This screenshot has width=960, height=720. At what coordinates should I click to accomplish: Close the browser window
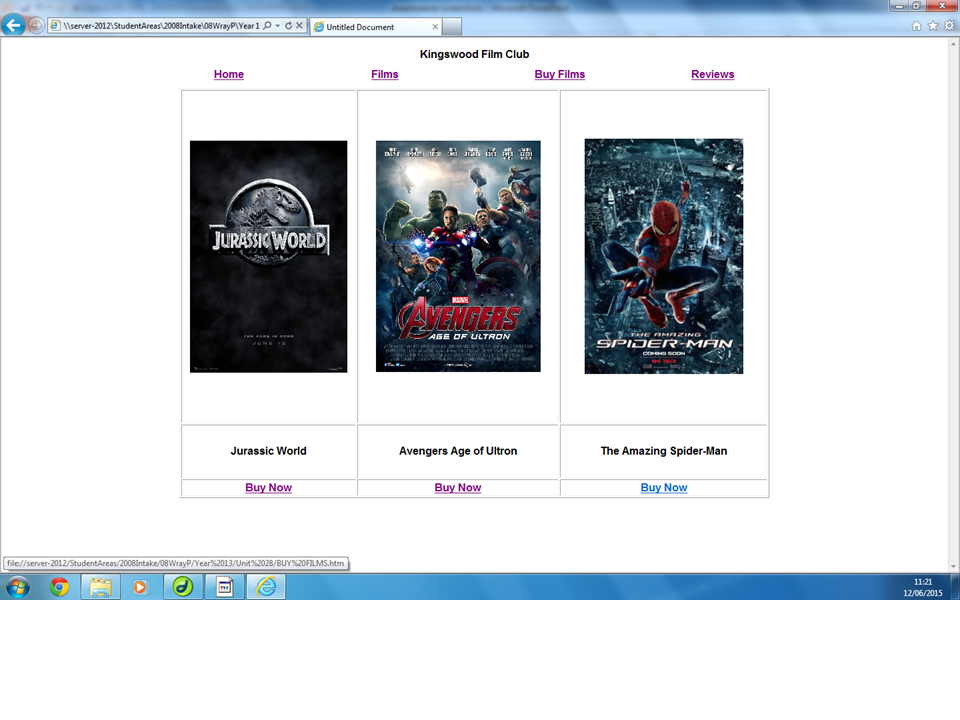[x=942, y=6]
